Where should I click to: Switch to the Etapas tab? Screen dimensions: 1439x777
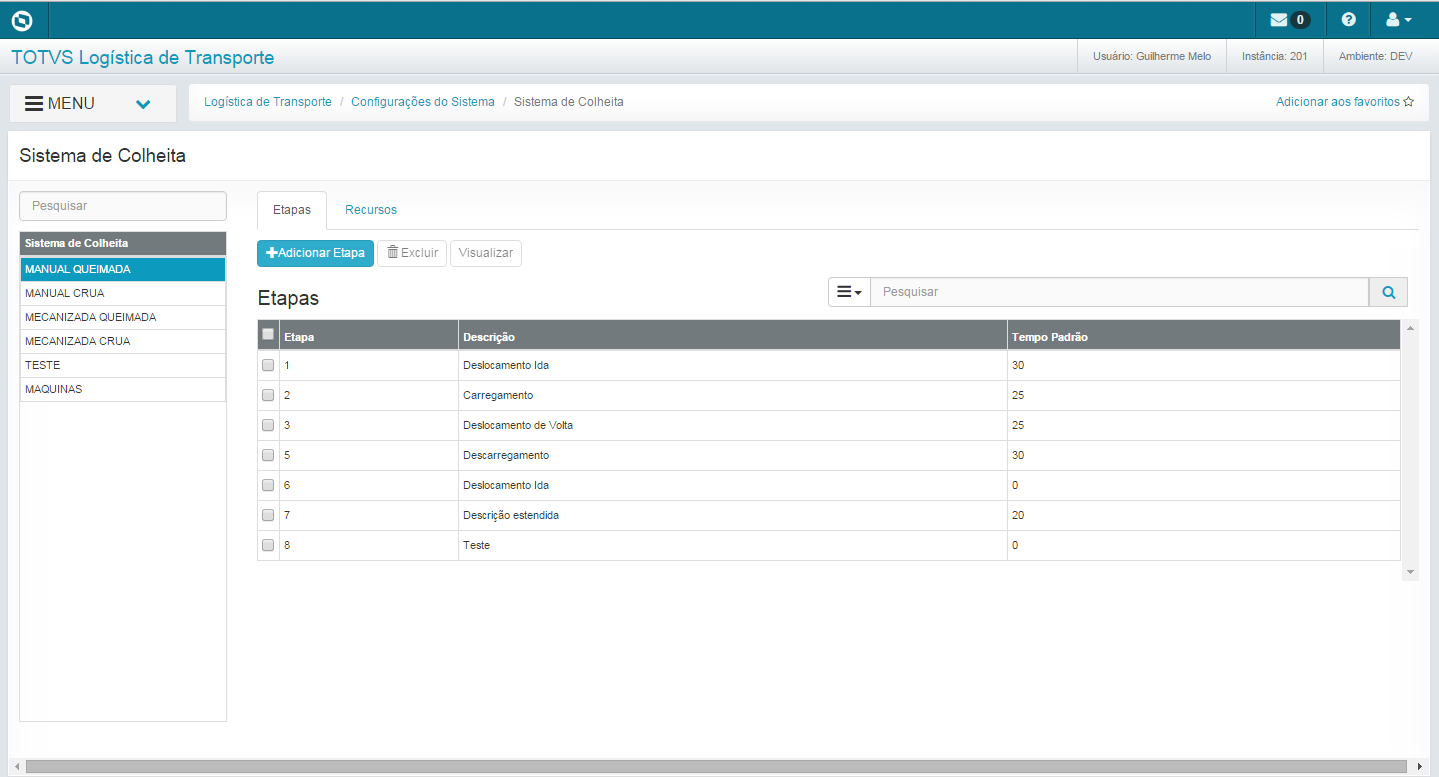(x=292, y=210)
